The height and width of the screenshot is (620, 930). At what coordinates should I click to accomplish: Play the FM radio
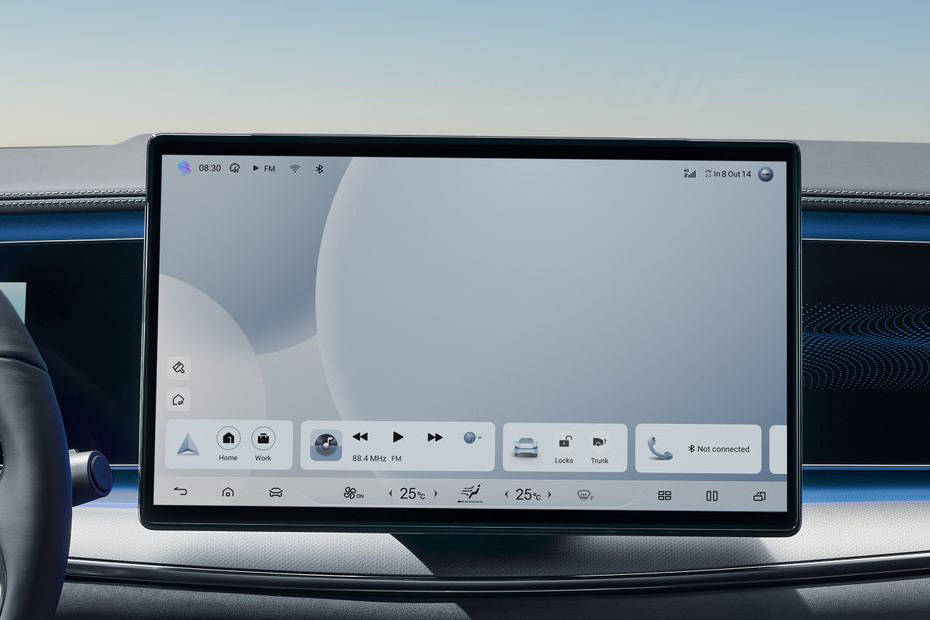point(398,437)
